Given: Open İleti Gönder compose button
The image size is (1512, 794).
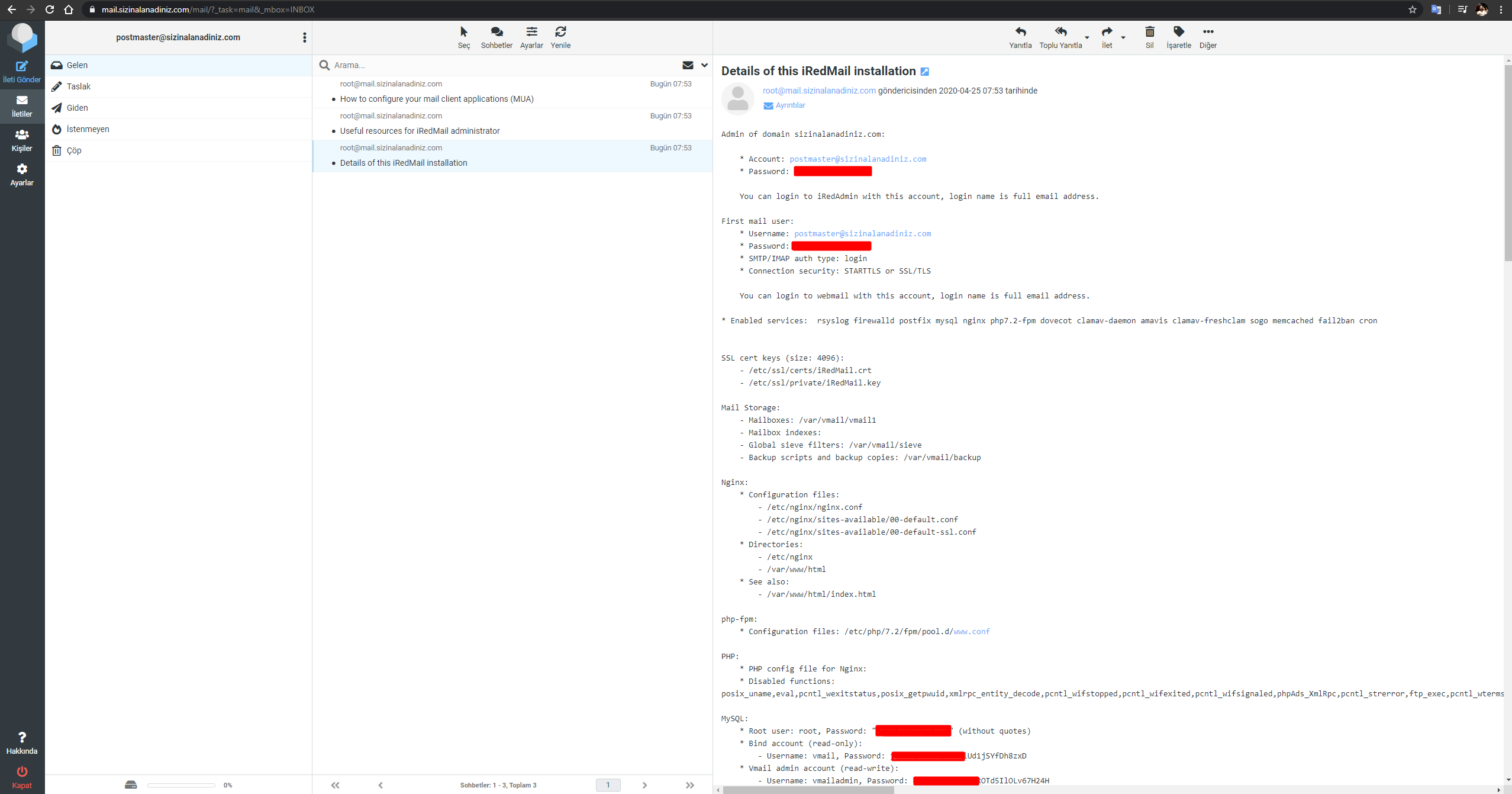Looking at the screenshot, I should [x=22, y=72].
